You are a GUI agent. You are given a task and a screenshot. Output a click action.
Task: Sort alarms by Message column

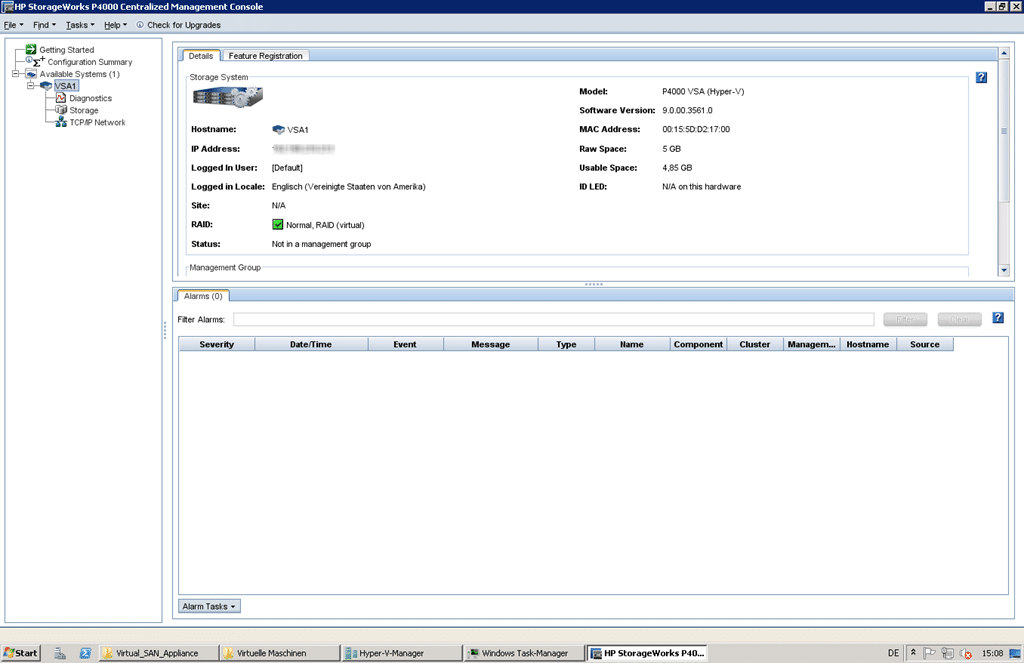point(490,344)
